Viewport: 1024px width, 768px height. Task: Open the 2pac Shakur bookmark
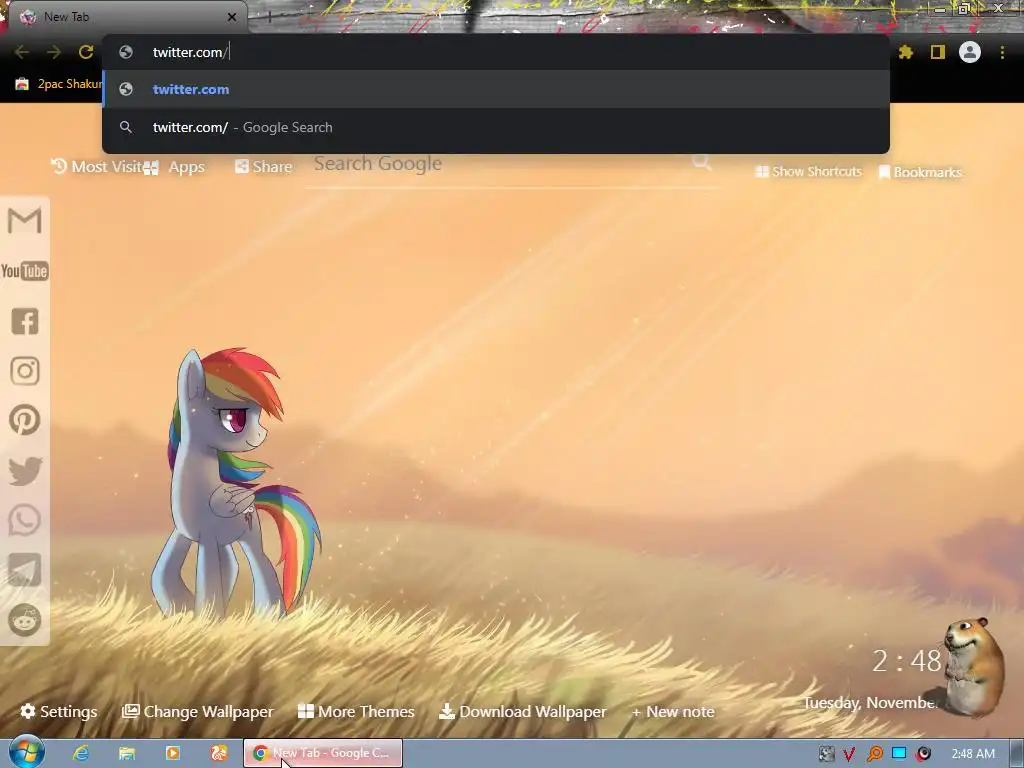[59, 84]
